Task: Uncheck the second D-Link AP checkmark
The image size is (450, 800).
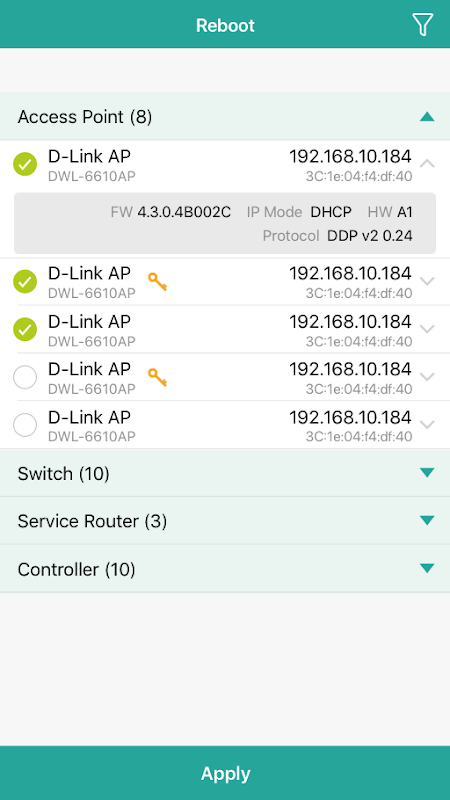Action: coord(25,282)
